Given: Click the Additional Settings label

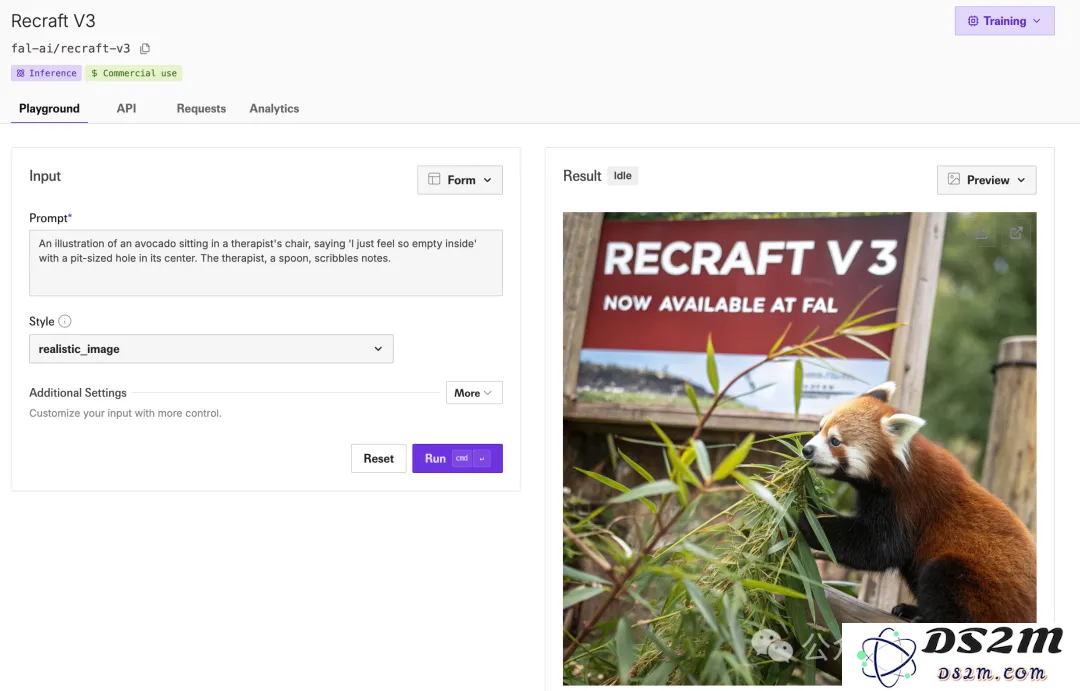Looking at the screenshot, I should coord(78,393).
